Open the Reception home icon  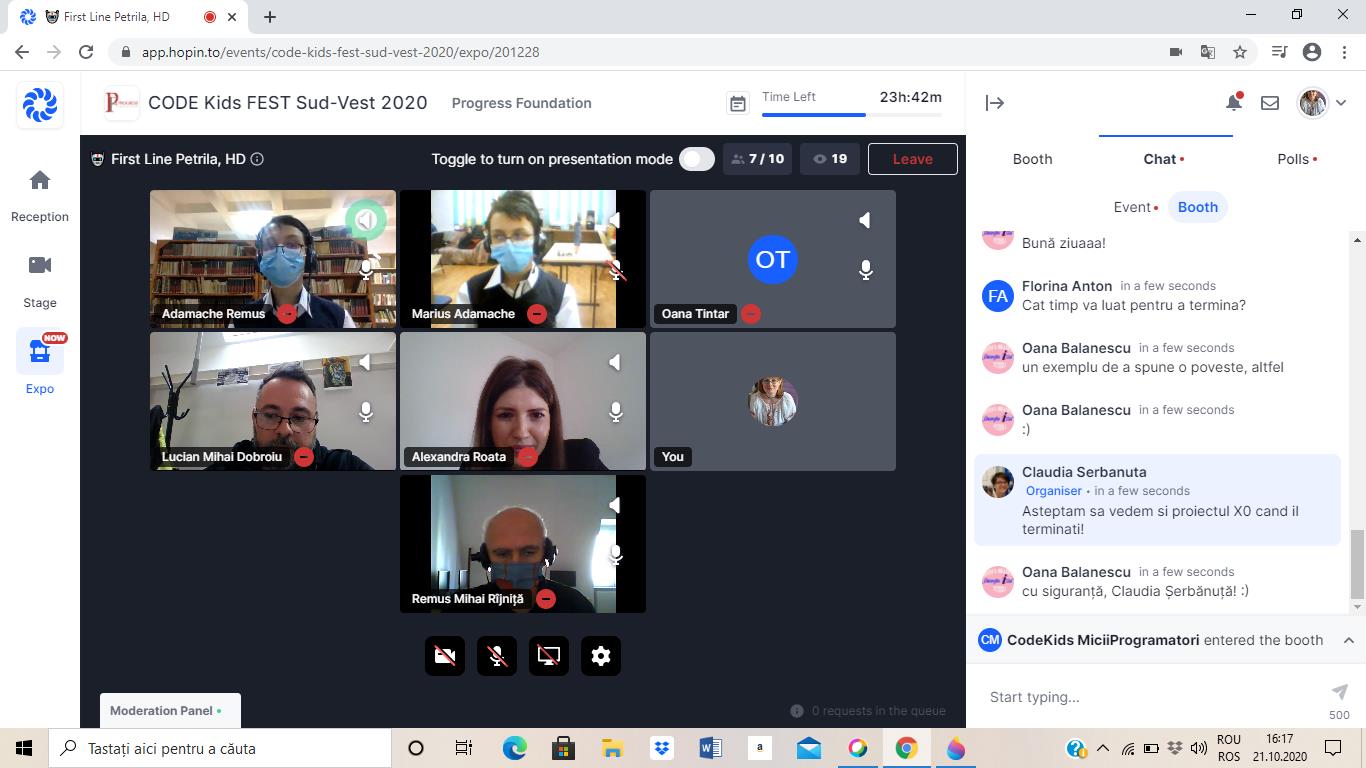click(40, 181)
